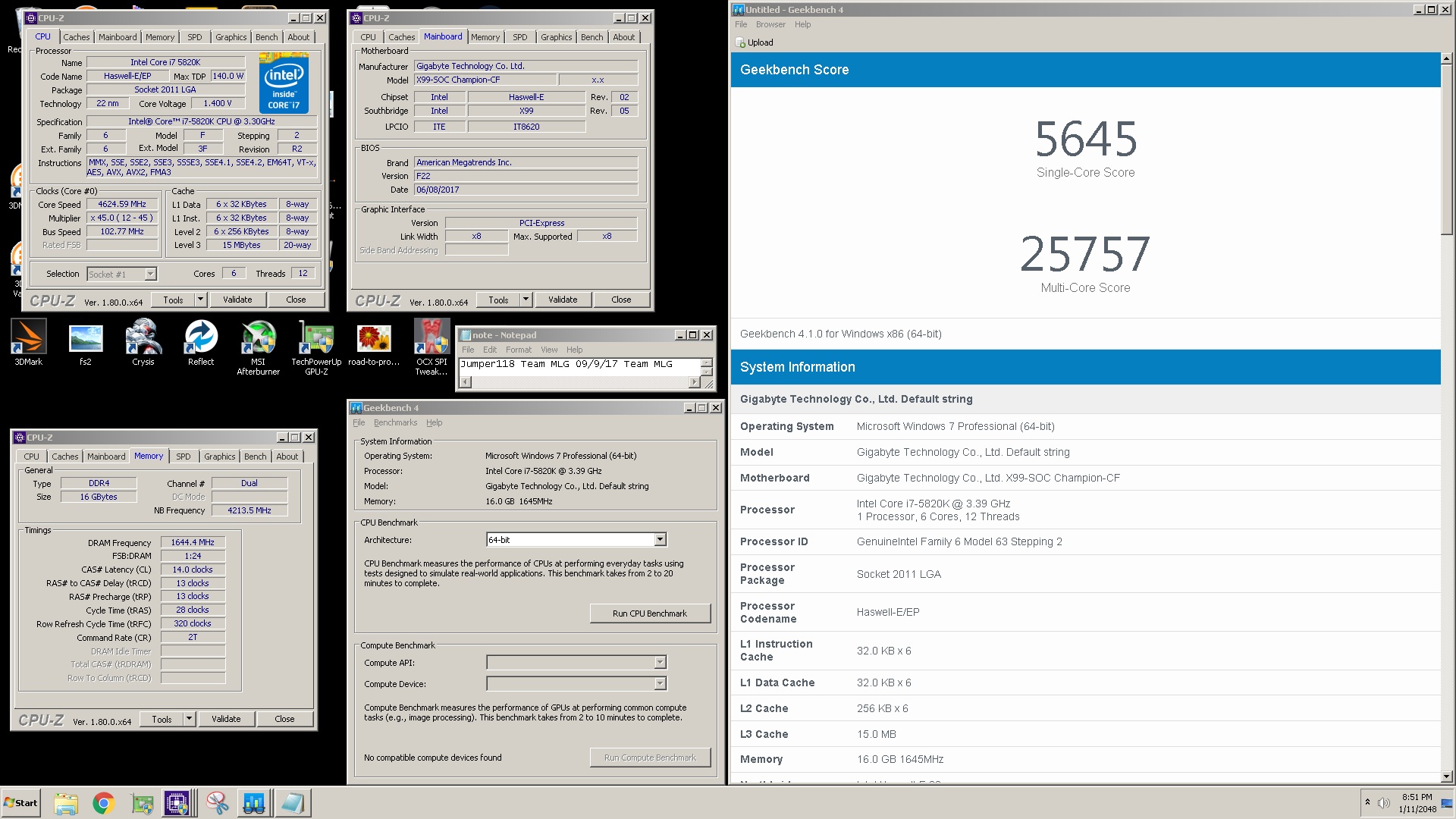Select About tab in Mainboard CPU-Z window
The height and width of the screenshot is (819, 1456).
(x=624, y=37)
